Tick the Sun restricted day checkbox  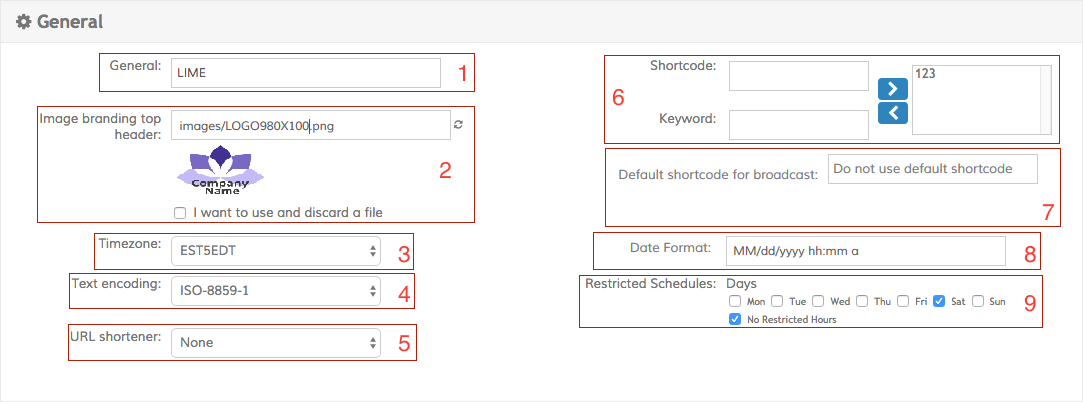(978, 300)
